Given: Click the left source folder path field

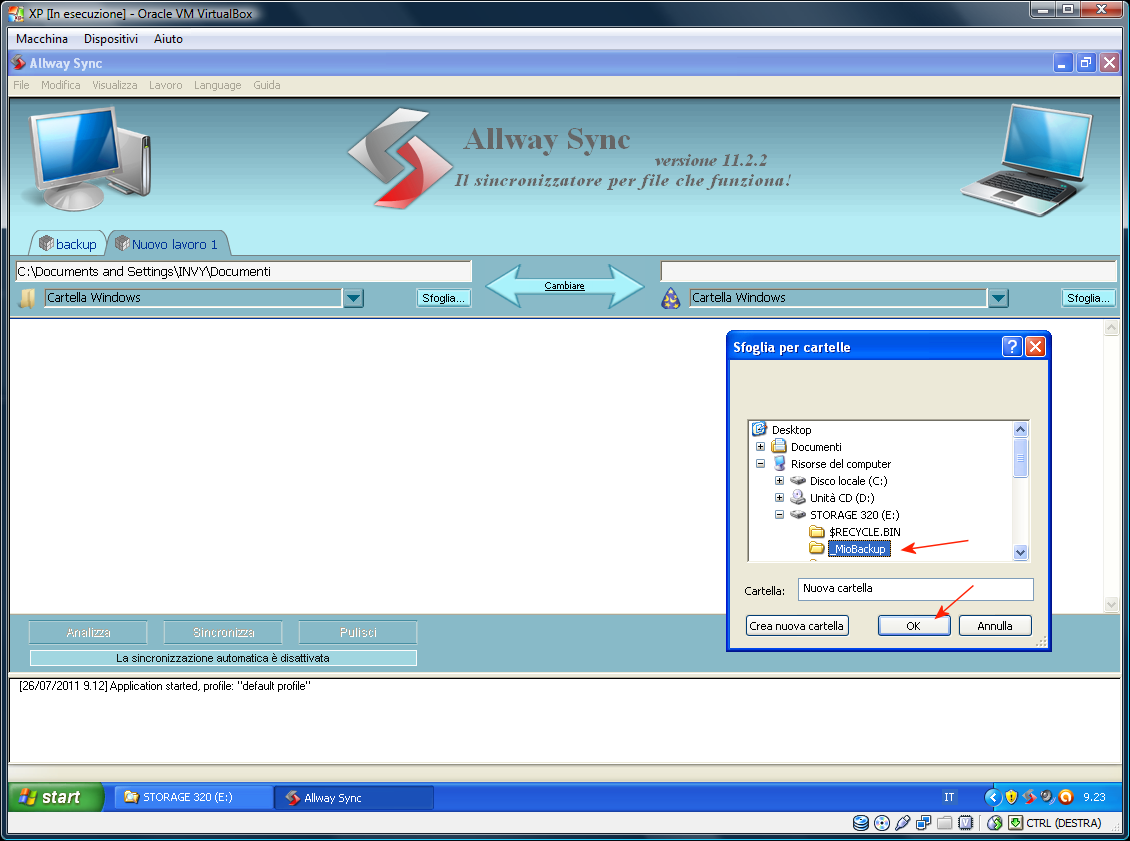Looking at the screenshot, I should (244, 272).
